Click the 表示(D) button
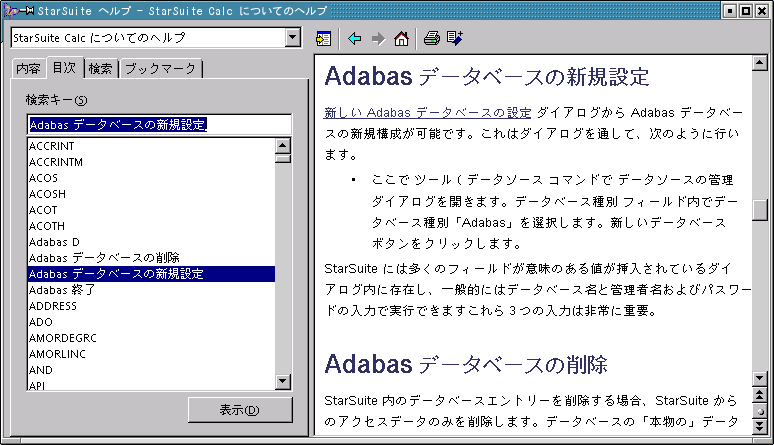 pos(240,410)
